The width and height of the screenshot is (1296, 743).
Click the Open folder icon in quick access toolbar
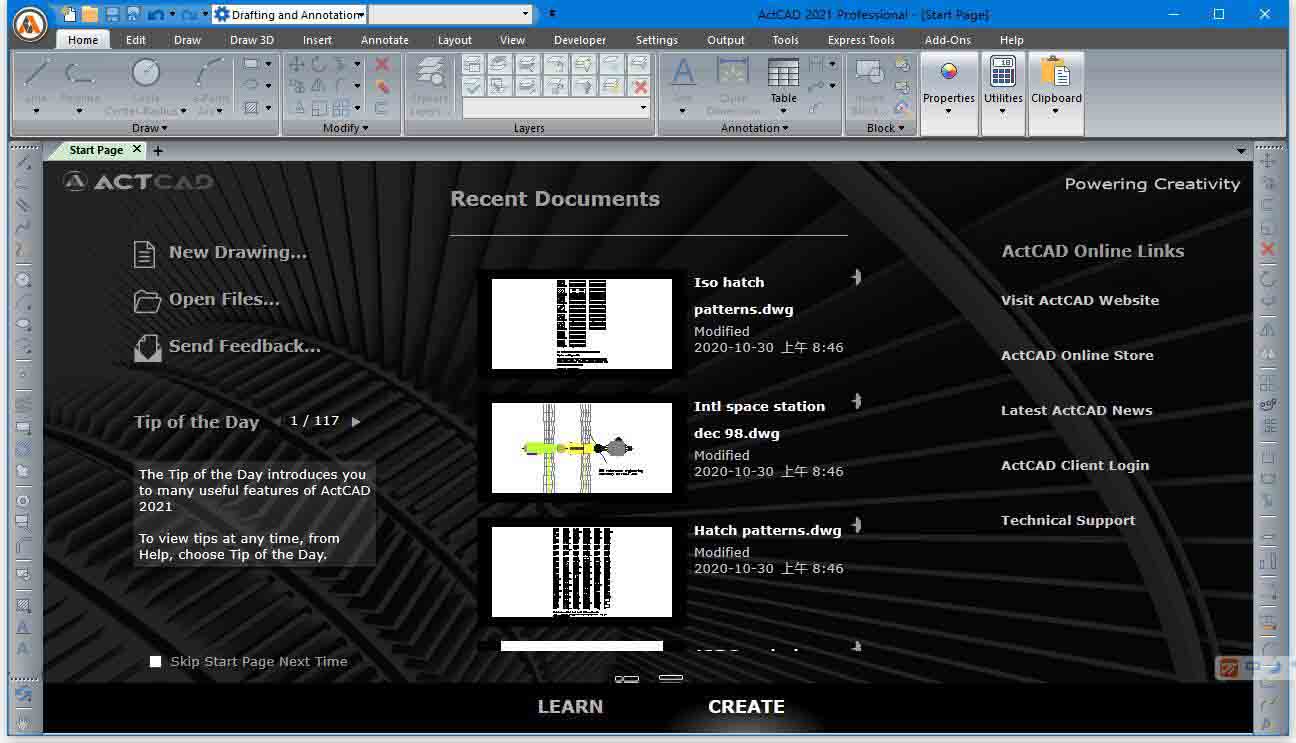coord(90,15)
